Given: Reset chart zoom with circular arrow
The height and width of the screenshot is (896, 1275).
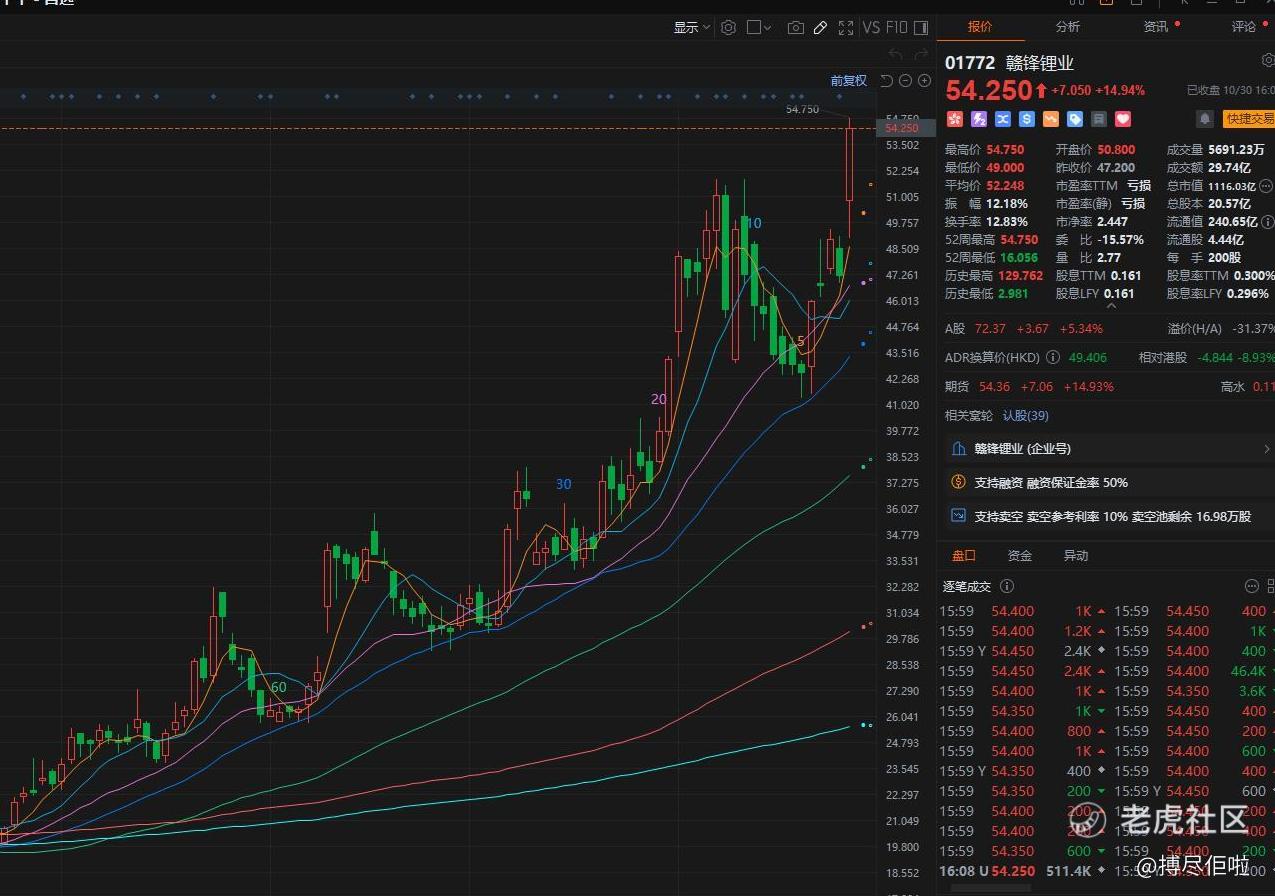Looking at the screenshot, I should [886, 81].
